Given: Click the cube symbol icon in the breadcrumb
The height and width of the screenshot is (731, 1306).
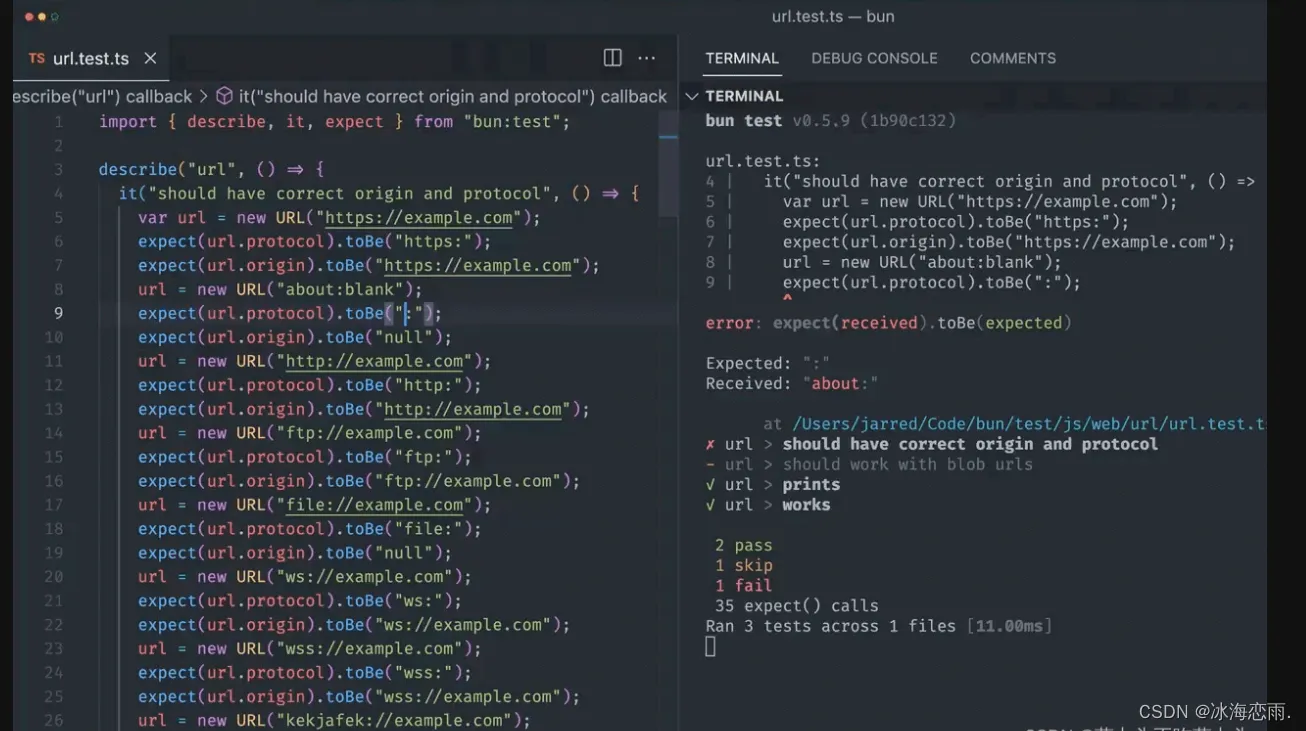Looking at the screenshot, I should coord(225,96).
